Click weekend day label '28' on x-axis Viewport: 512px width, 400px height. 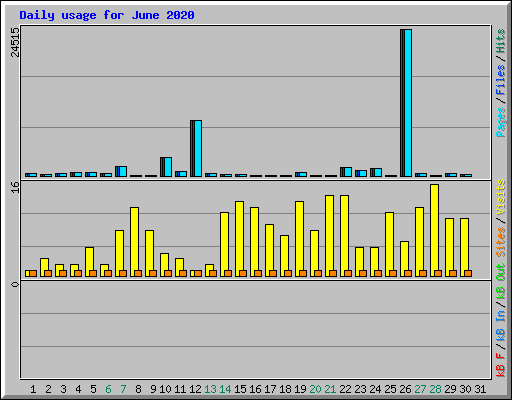coord(435,389)
